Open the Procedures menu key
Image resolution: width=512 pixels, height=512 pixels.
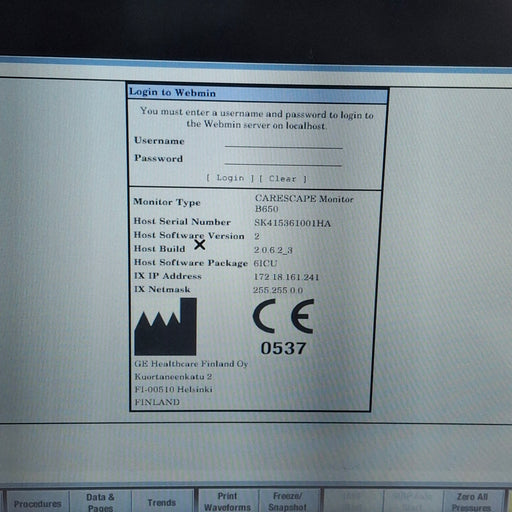[x=38, y=501]
